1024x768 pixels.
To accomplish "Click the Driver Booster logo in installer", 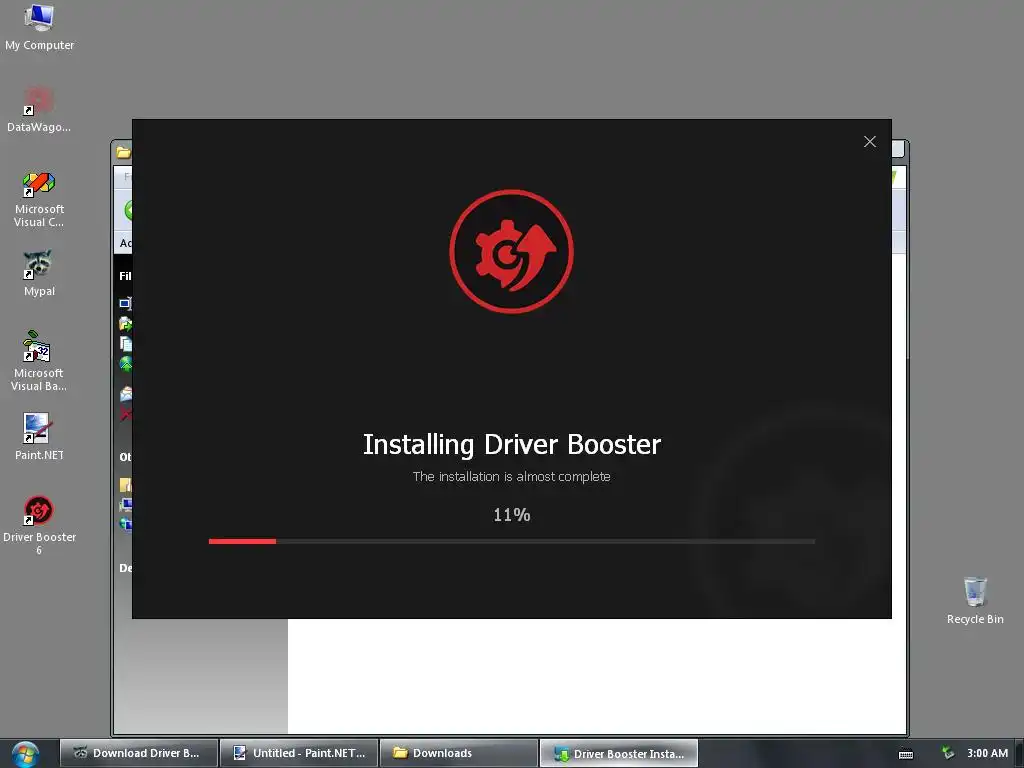I will (511, 251).
